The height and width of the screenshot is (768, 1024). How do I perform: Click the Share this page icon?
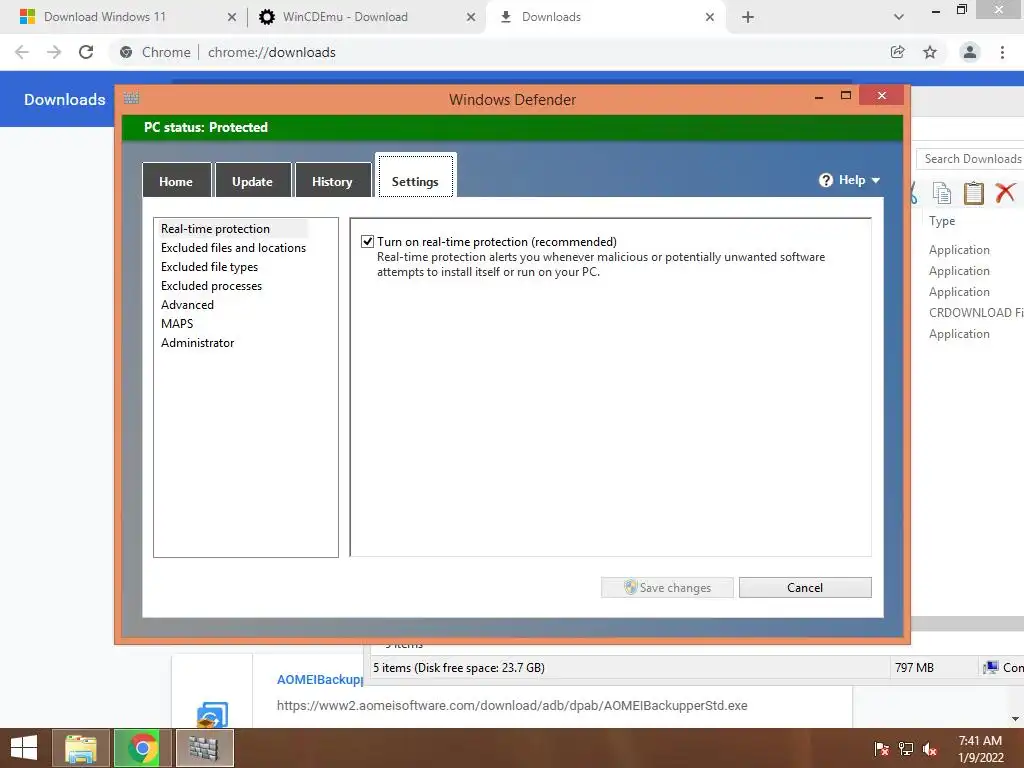[x=898, y=52]
